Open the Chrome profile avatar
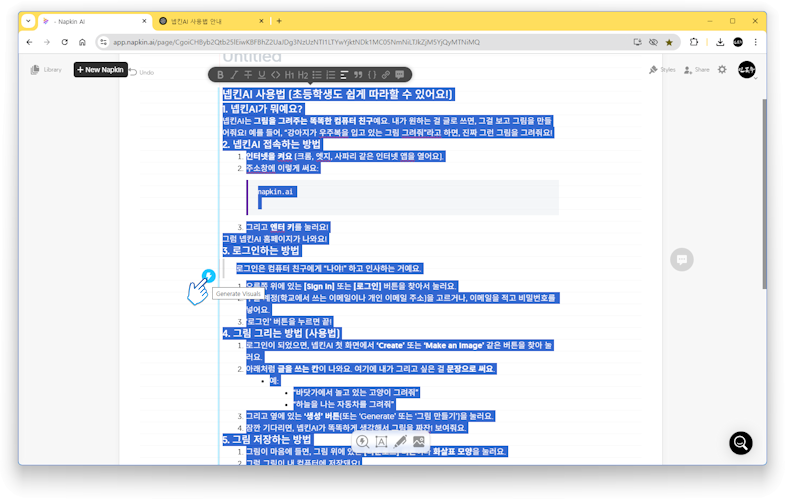This screenshot has width=785, height=499. [738, 42]
